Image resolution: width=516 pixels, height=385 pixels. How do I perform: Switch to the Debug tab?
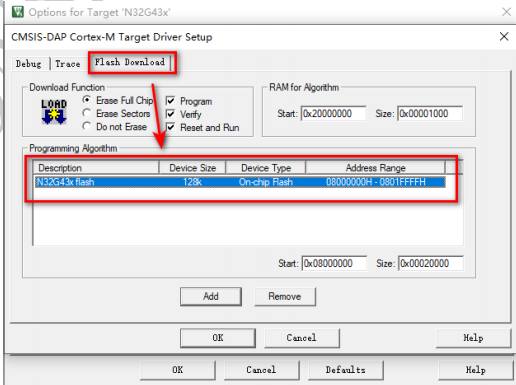click(x=29, y=64)
